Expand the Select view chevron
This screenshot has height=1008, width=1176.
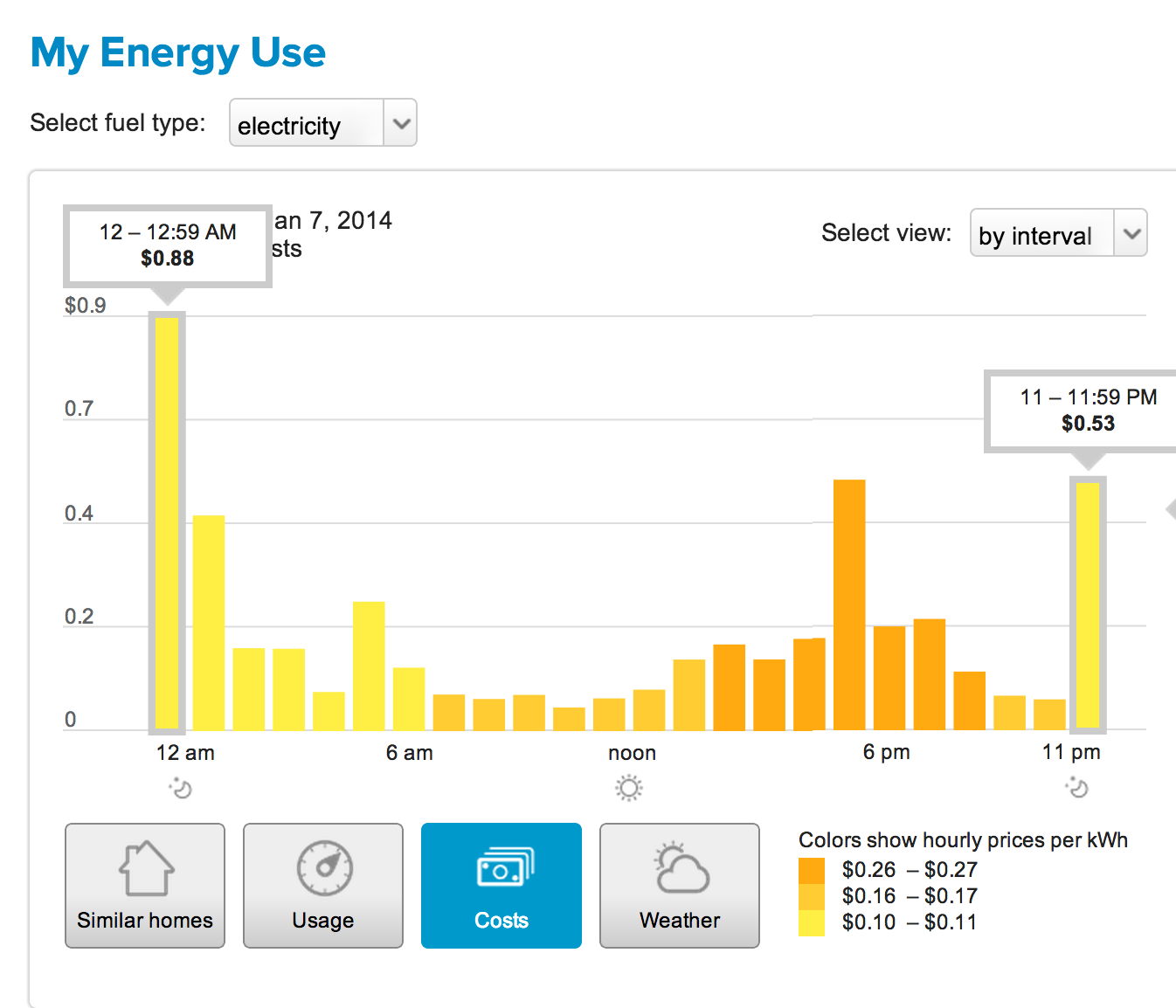tap(1131, 233)
